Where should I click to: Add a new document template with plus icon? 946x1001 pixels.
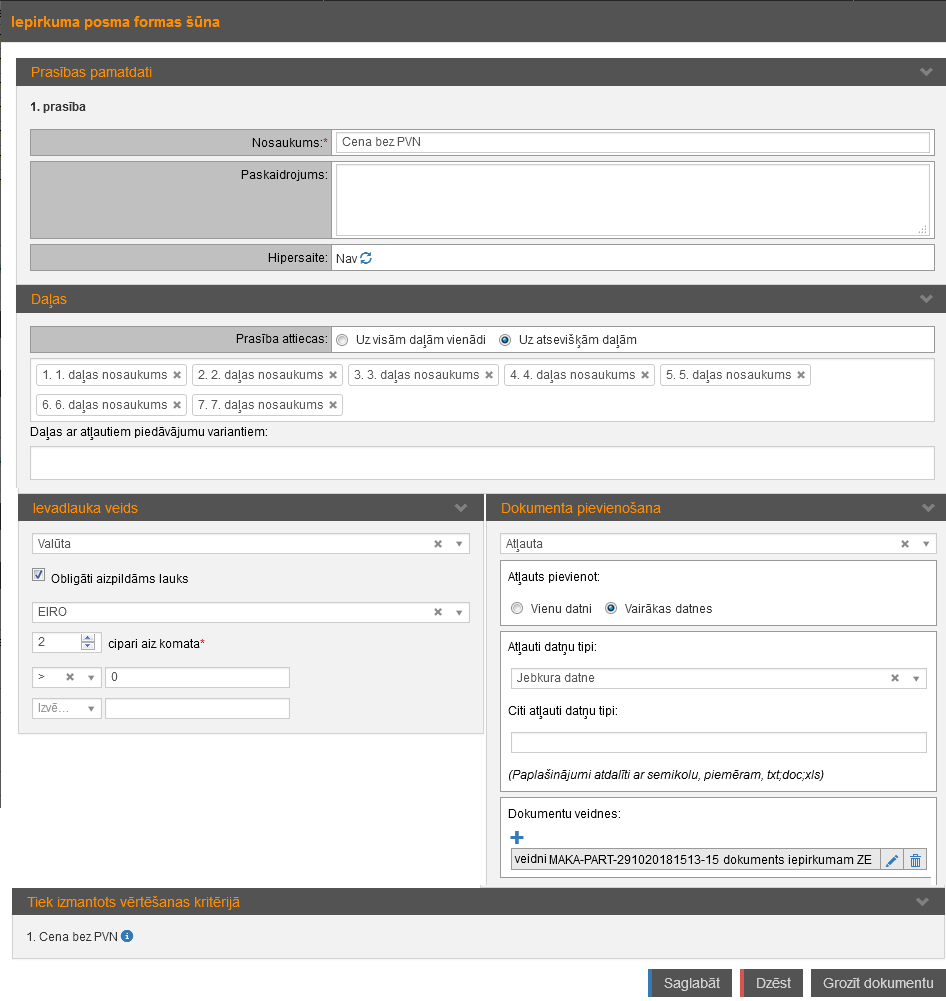pos(517,837)
